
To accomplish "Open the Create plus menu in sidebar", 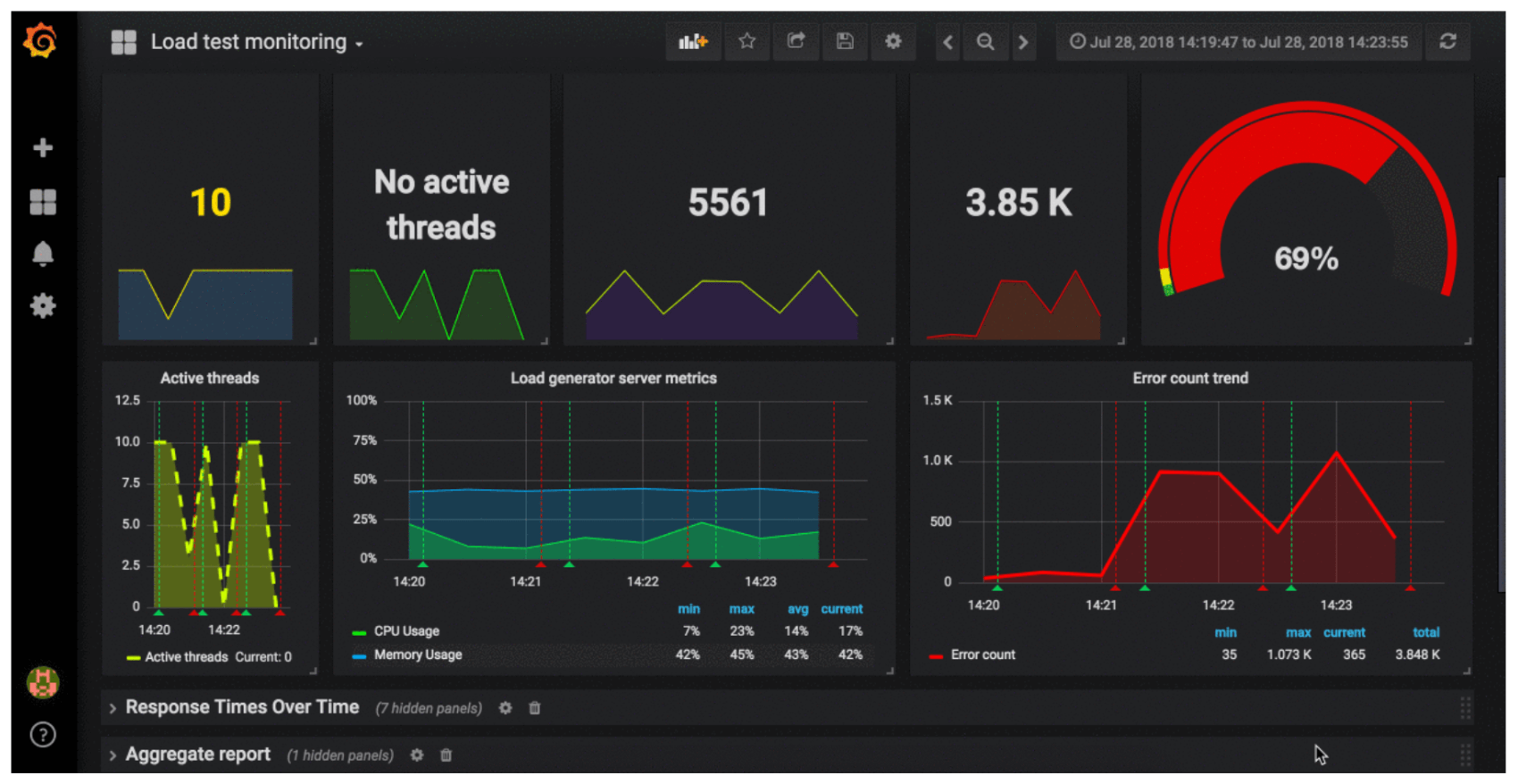I will (x=43, y=147).
